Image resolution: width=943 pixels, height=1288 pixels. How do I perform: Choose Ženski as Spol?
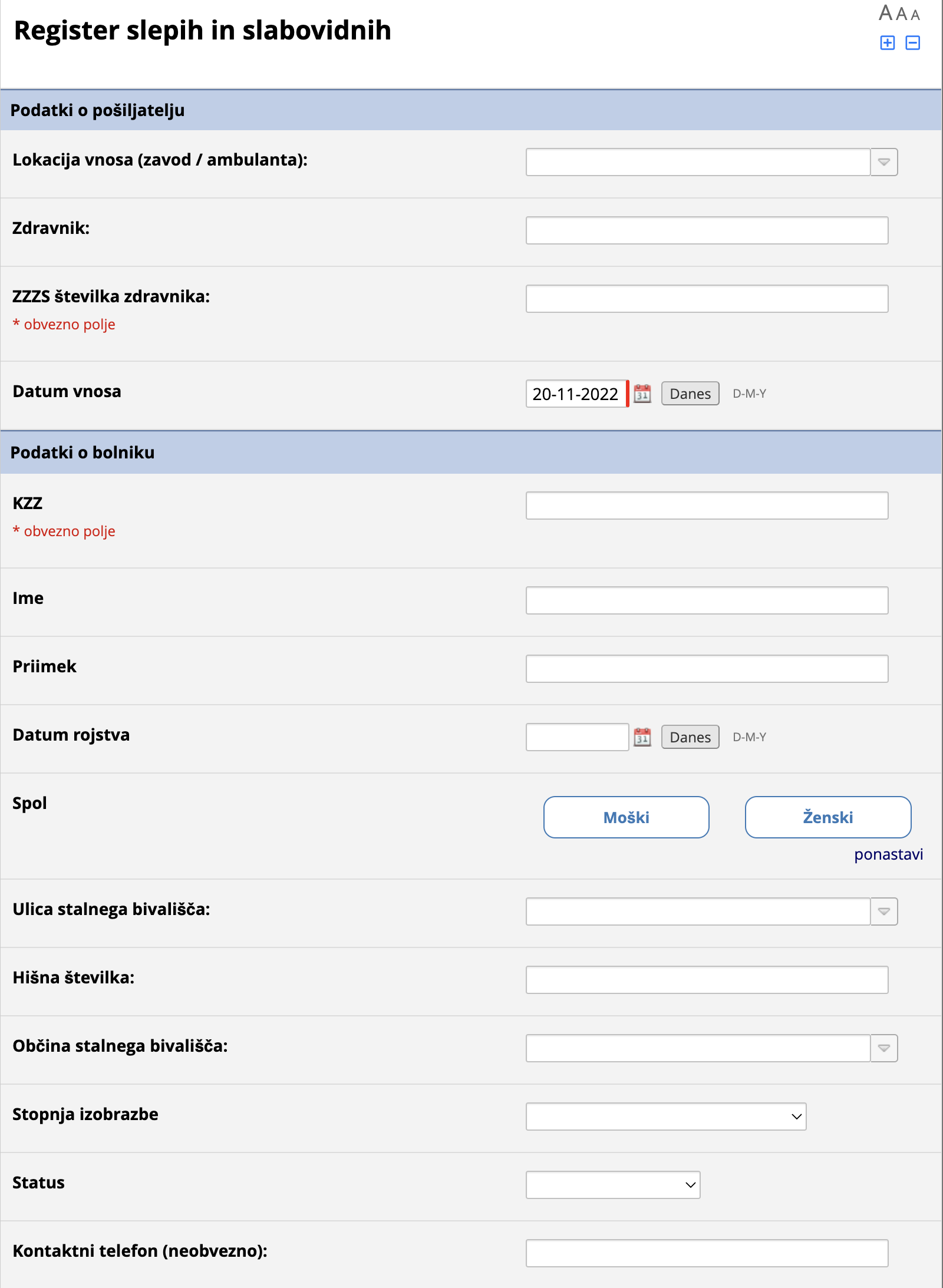point(828,817)
